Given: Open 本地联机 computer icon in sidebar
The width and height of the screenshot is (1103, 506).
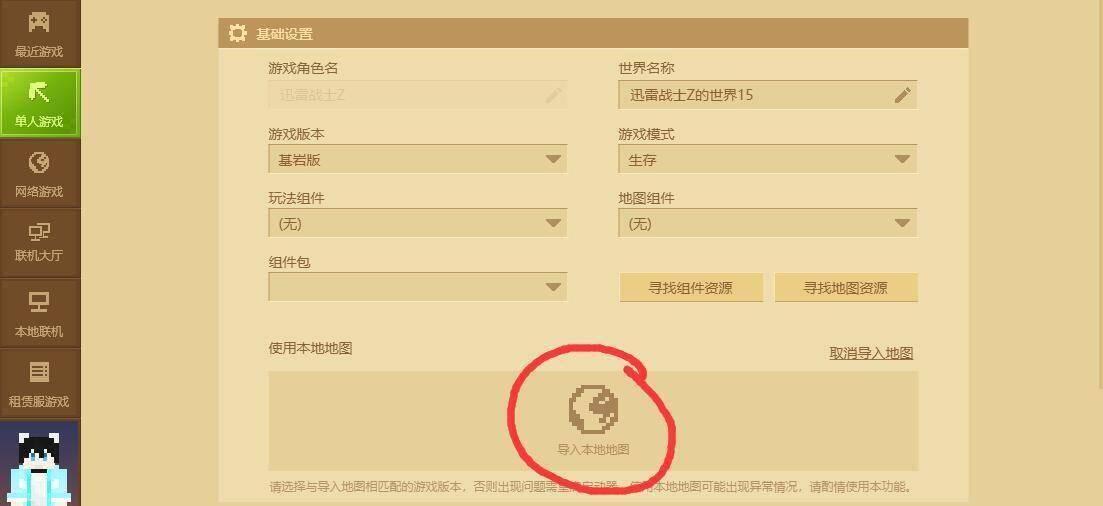Looking at the screenshot, I should [x=39, y=302].
